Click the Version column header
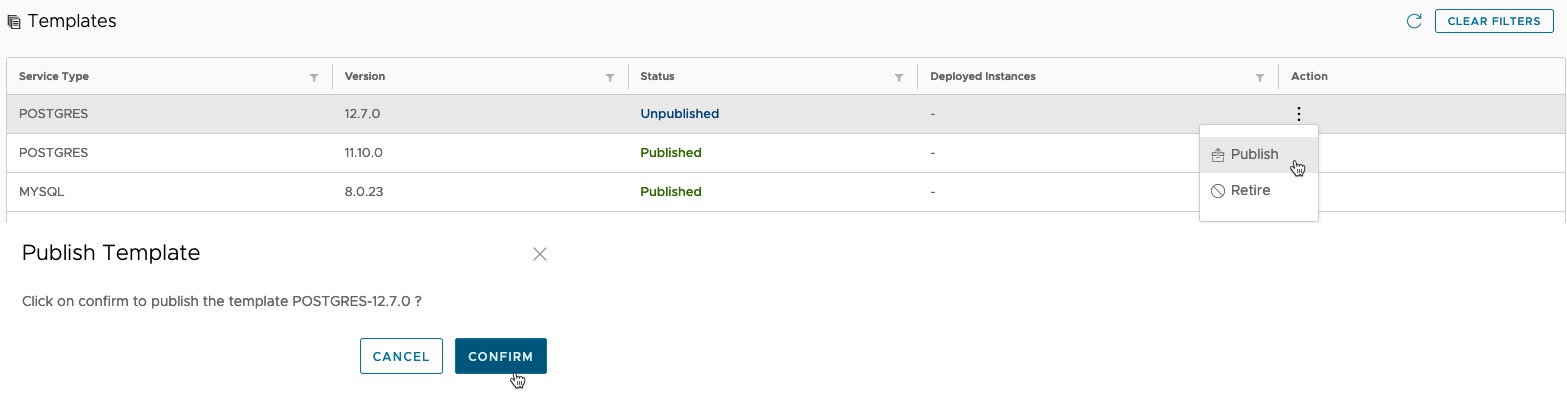1567x396 pixels. [365, 76]
